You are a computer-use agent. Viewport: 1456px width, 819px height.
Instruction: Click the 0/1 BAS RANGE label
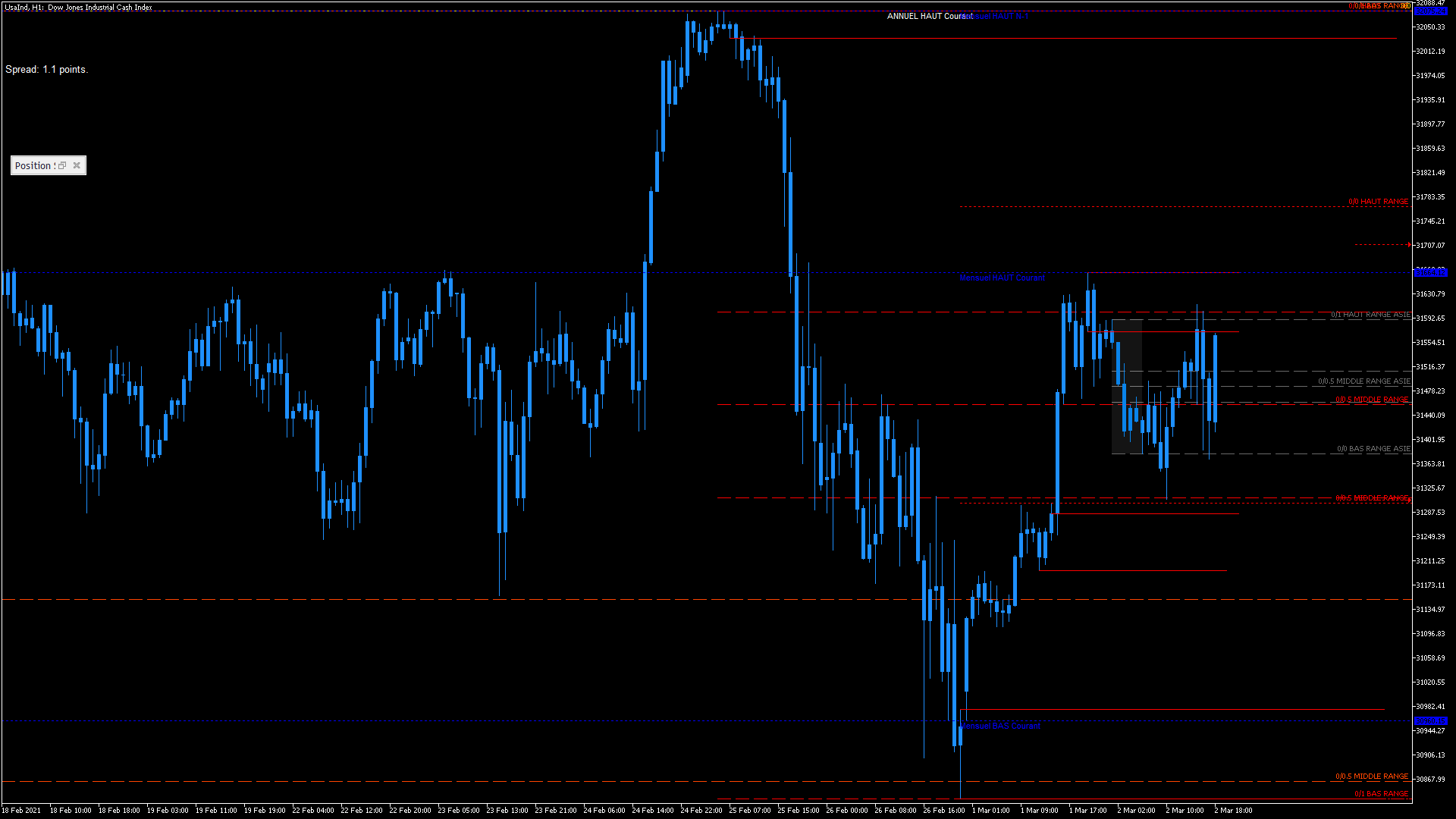(1381, 794)
